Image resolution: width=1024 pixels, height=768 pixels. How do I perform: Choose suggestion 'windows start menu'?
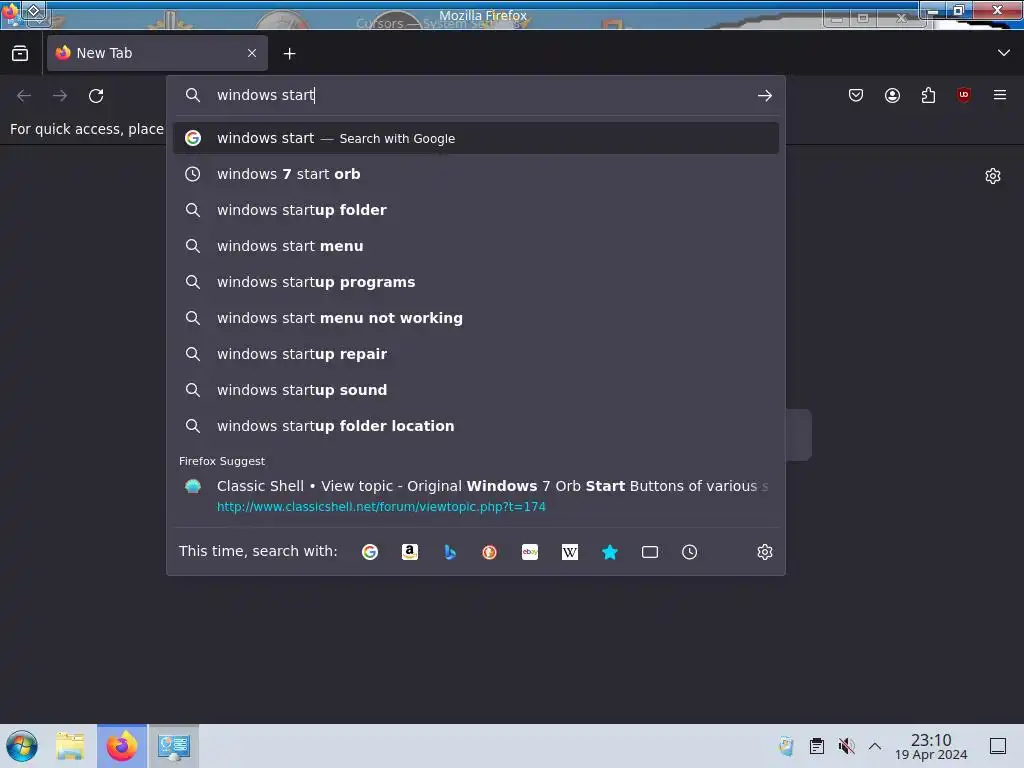tap(475, 246)
